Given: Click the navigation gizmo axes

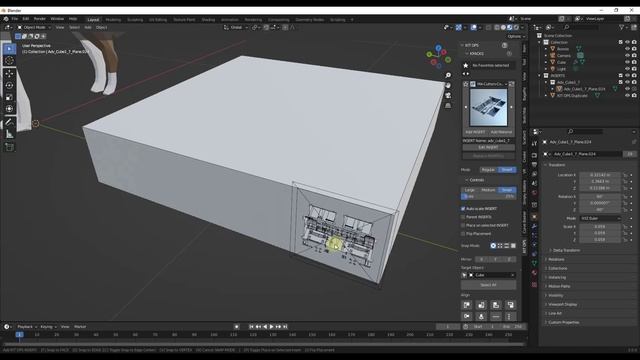Looking at the screenshot, I should coord(439,56).
